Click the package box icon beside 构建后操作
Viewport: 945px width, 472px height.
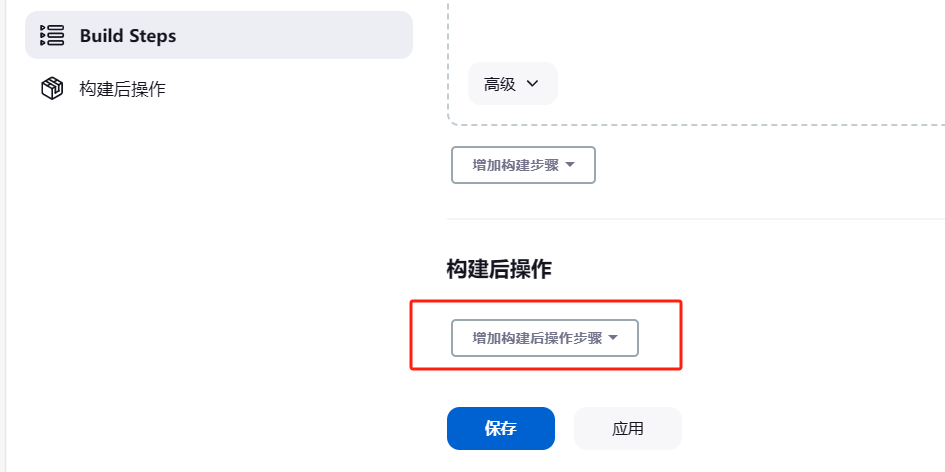[x=52, y=89]
